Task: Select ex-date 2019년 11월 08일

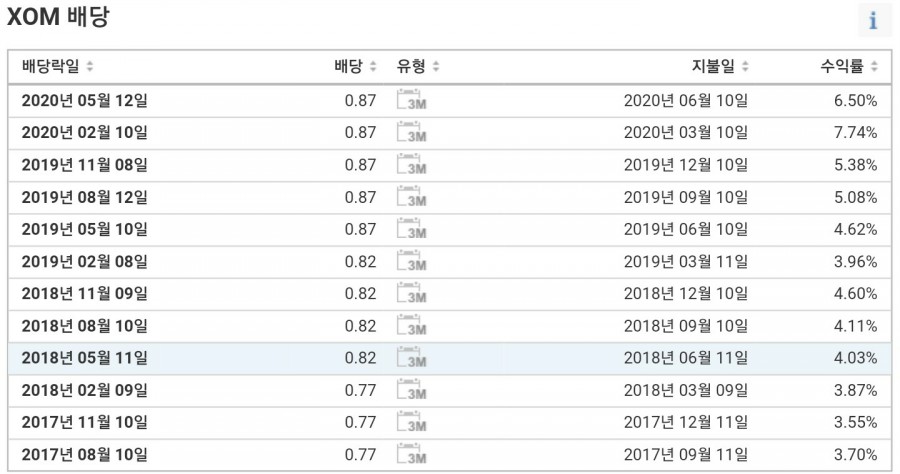Action: click(x=85, y=165)
